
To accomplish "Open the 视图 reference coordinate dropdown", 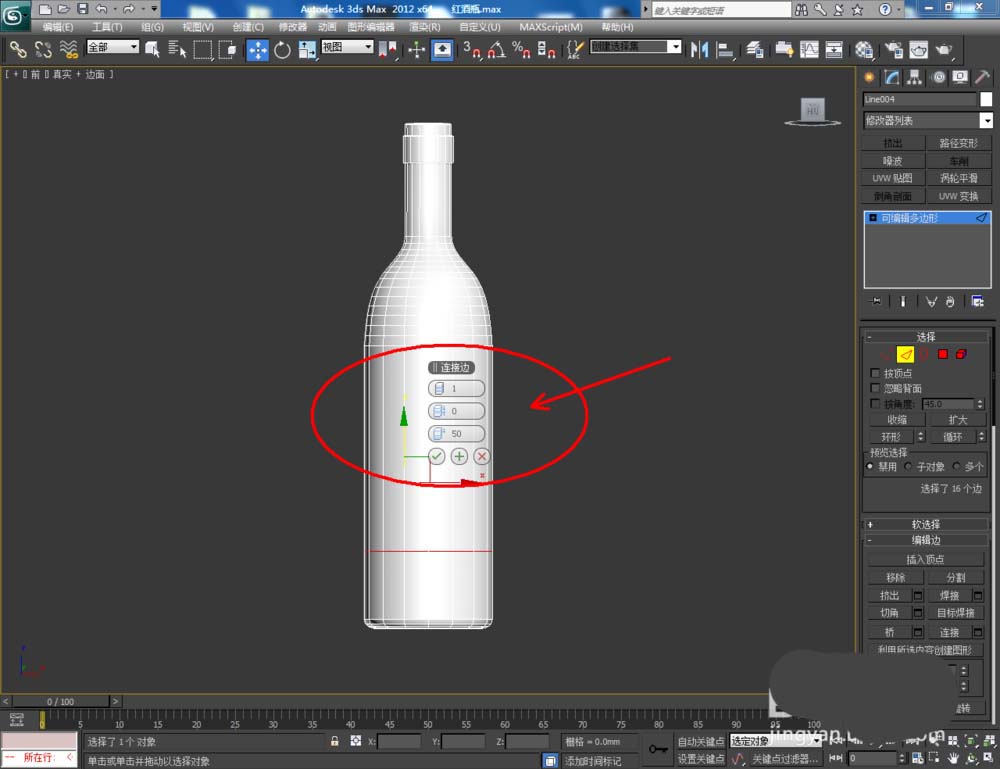I will pos(347,47).
